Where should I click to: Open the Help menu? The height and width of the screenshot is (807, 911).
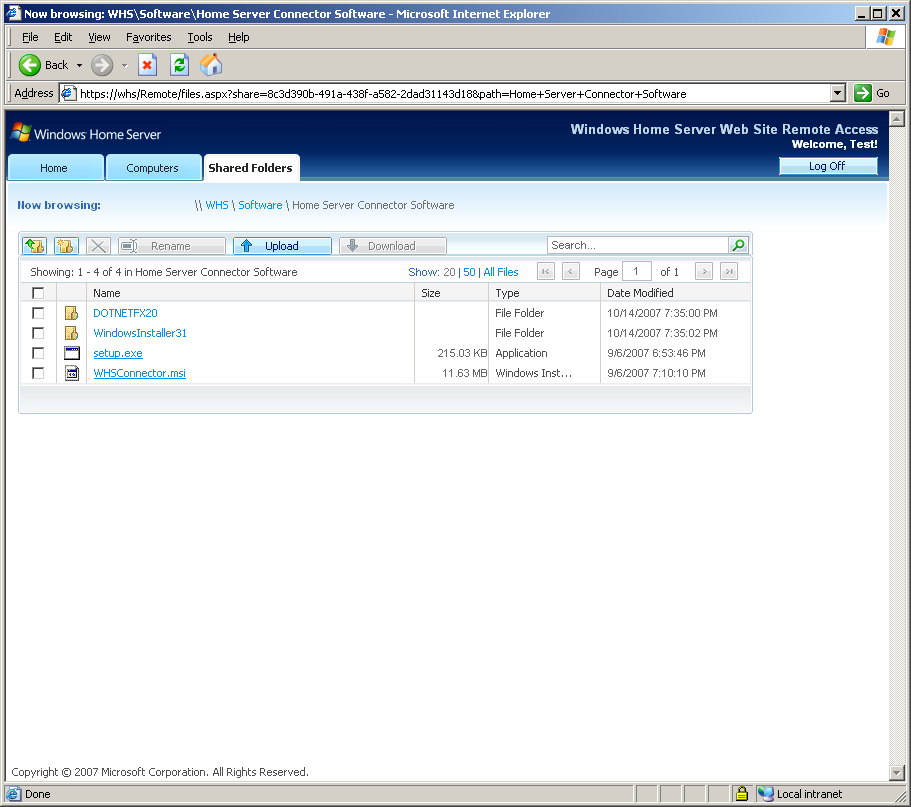coord(239,37)
